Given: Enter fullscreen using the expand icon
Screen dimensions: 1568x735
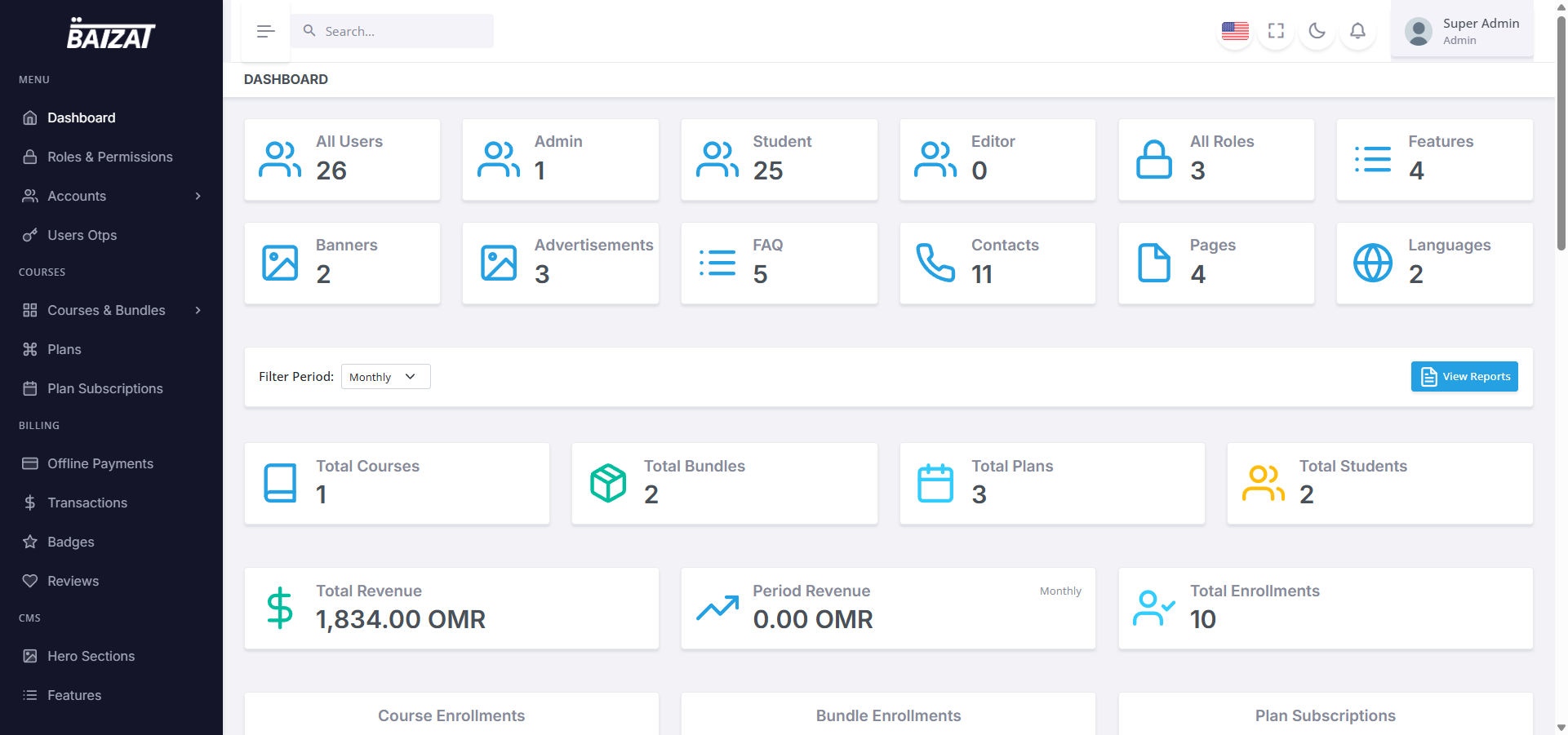Looking at the screenshot, I should [1276, 31].
